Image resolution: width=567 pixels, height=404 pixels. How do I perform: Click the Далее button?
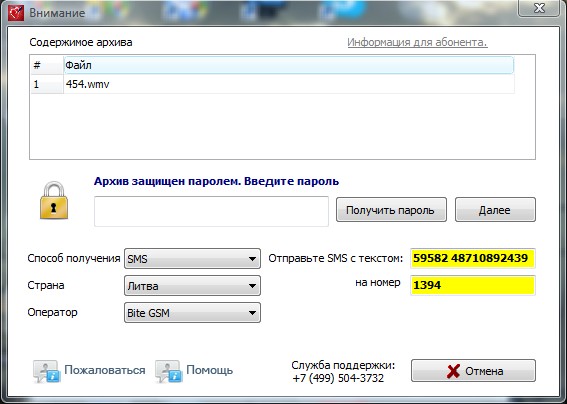[495, 210]
